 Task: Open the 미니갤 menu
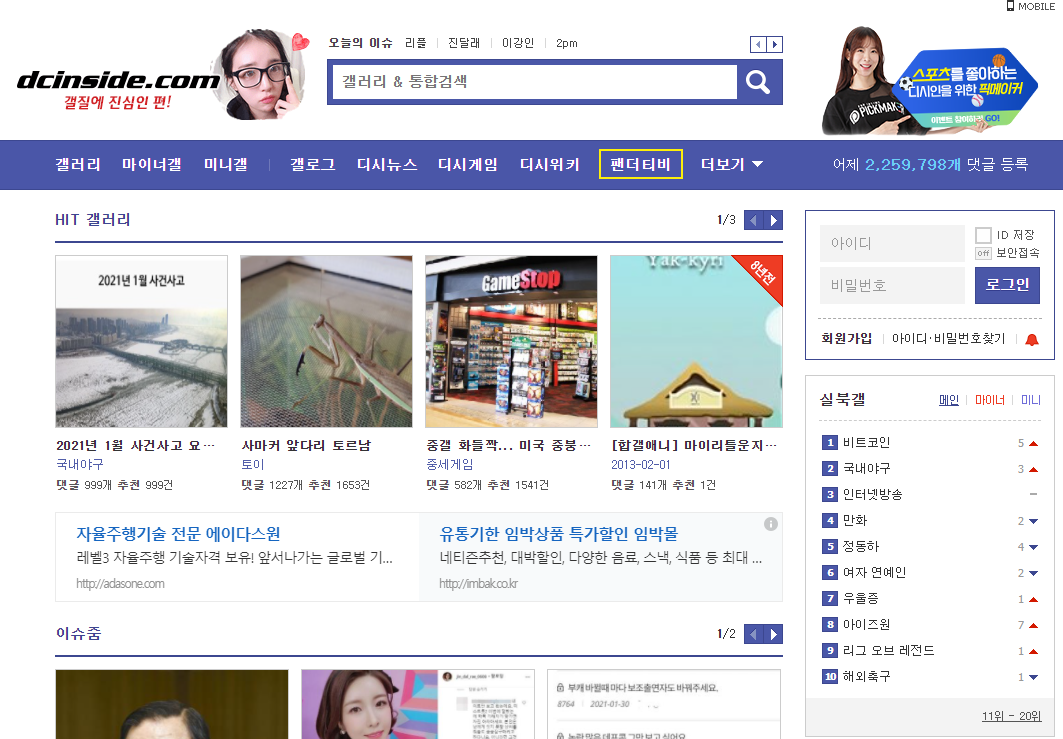pos(226,164)
